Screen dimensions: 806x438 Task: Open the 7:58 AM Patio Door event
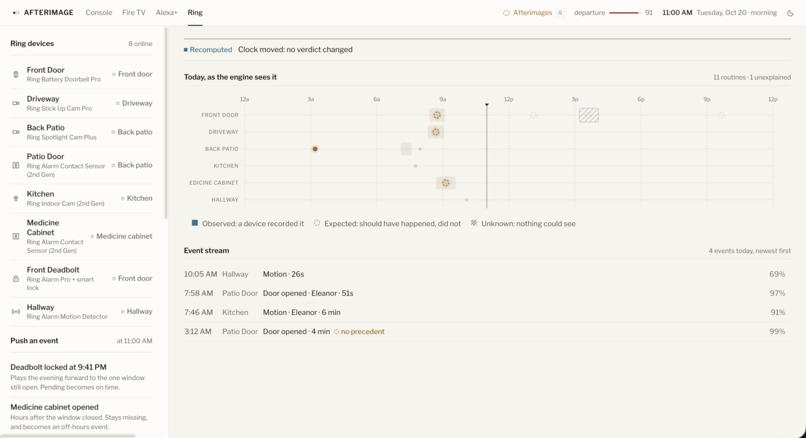click(x=485, y=293)
